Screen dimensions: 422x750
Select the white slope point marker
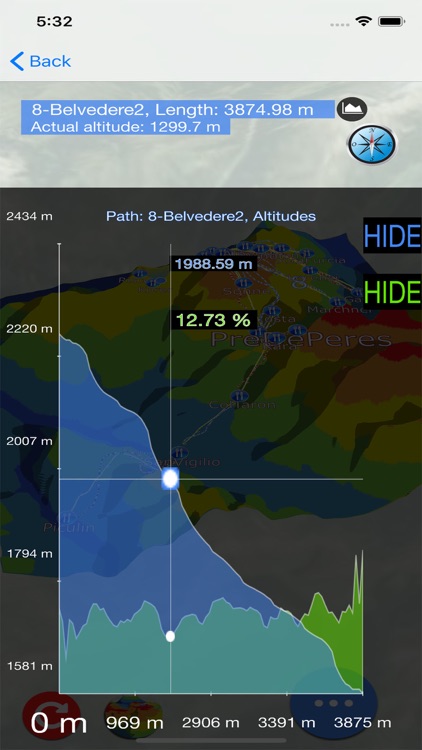(170, 636)
